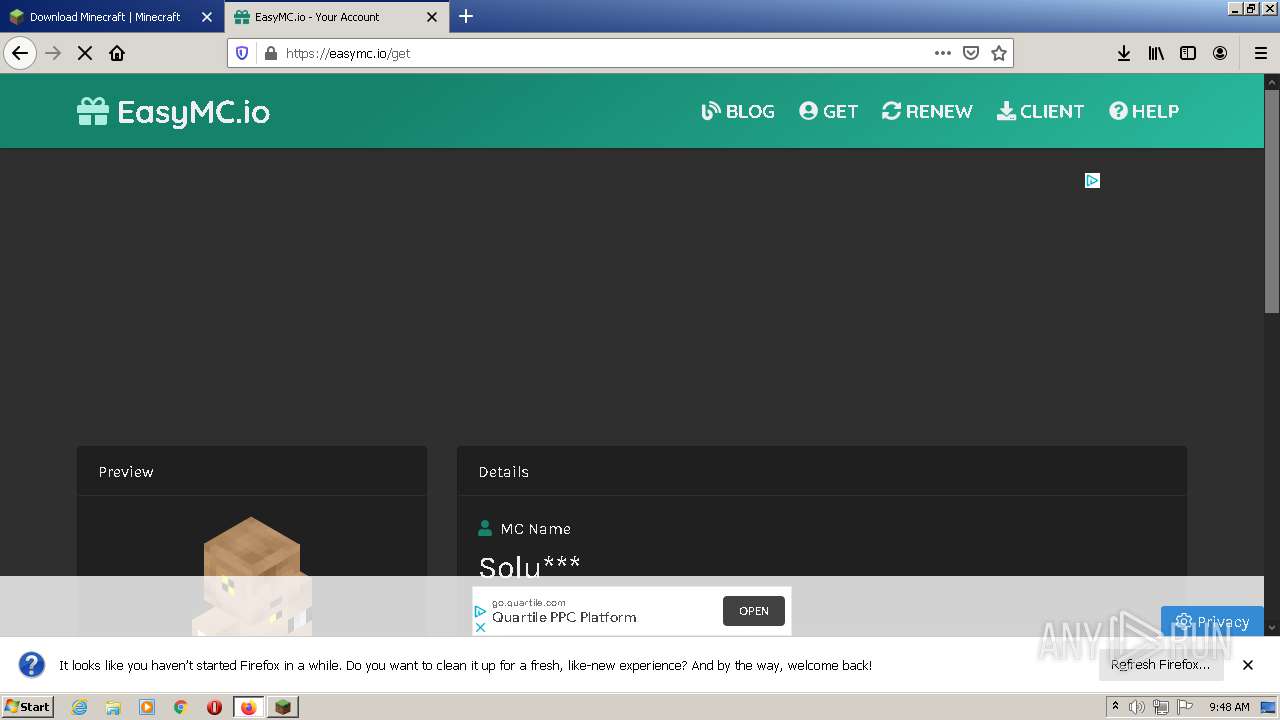Open the Privacy settings button
The image size is (1280, 720).
click(1212, 621)
